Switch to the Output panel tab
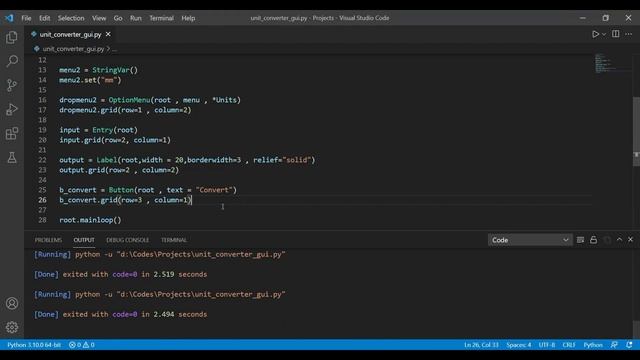The width and height of the screenshot is (640, 360). point(84,240)
